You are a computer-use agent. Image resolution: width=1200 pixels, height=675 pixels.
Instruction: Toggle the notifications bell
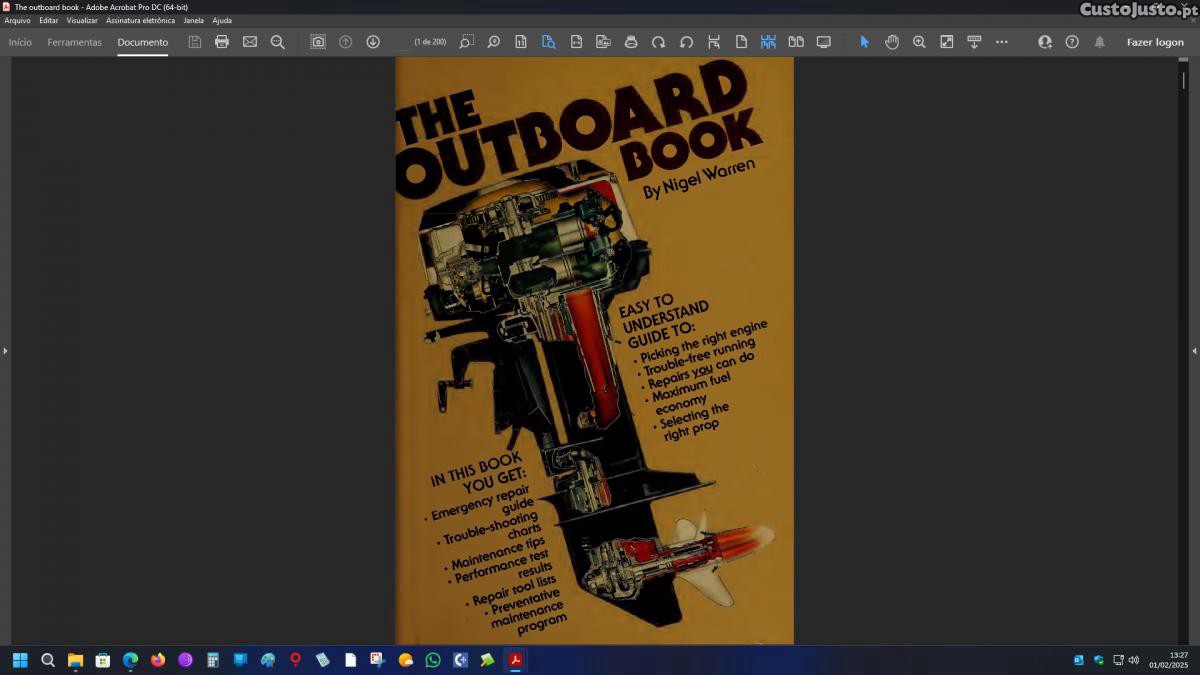click(x=1099, y=42)
